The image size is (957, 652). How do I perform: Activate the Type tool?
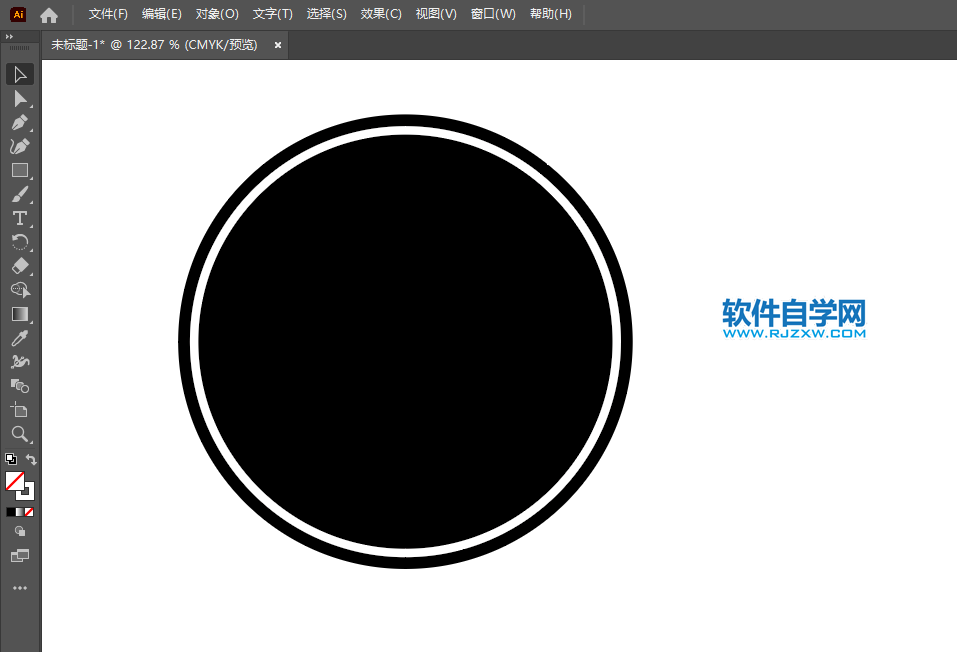[20, 218]
